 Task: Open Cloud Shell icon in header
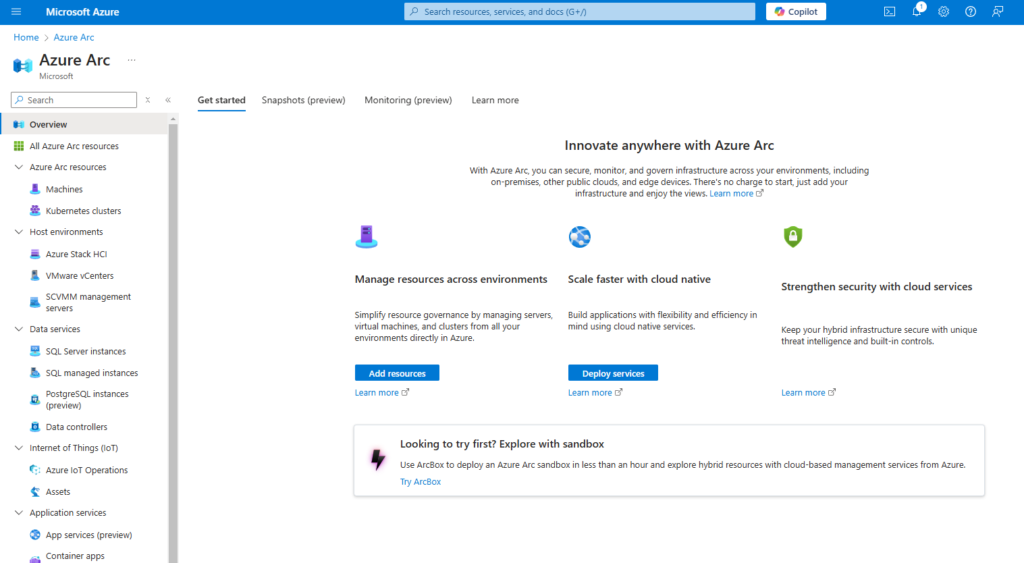click(889, 12)
